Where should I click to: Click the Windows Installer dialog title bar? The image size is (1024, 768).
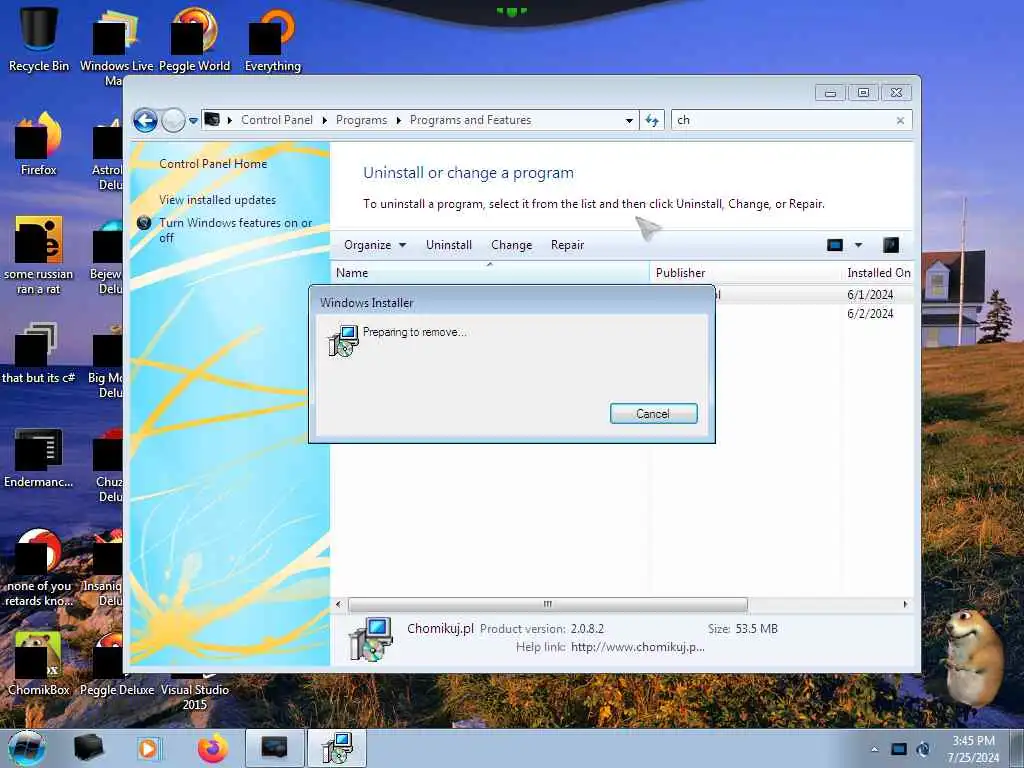point(511,302)
